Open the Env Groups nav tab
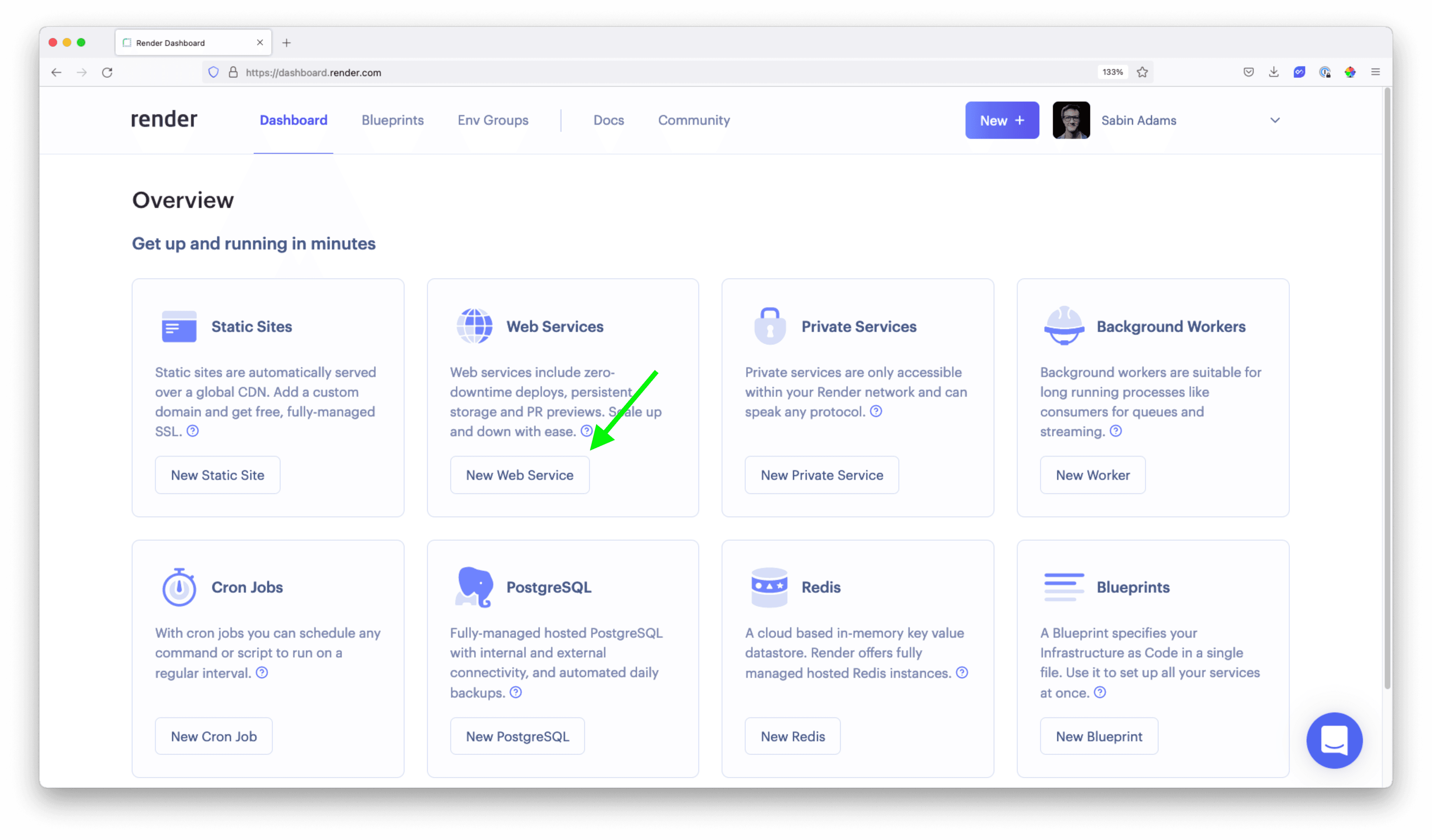1432x840 pixels. click(493, 120)
